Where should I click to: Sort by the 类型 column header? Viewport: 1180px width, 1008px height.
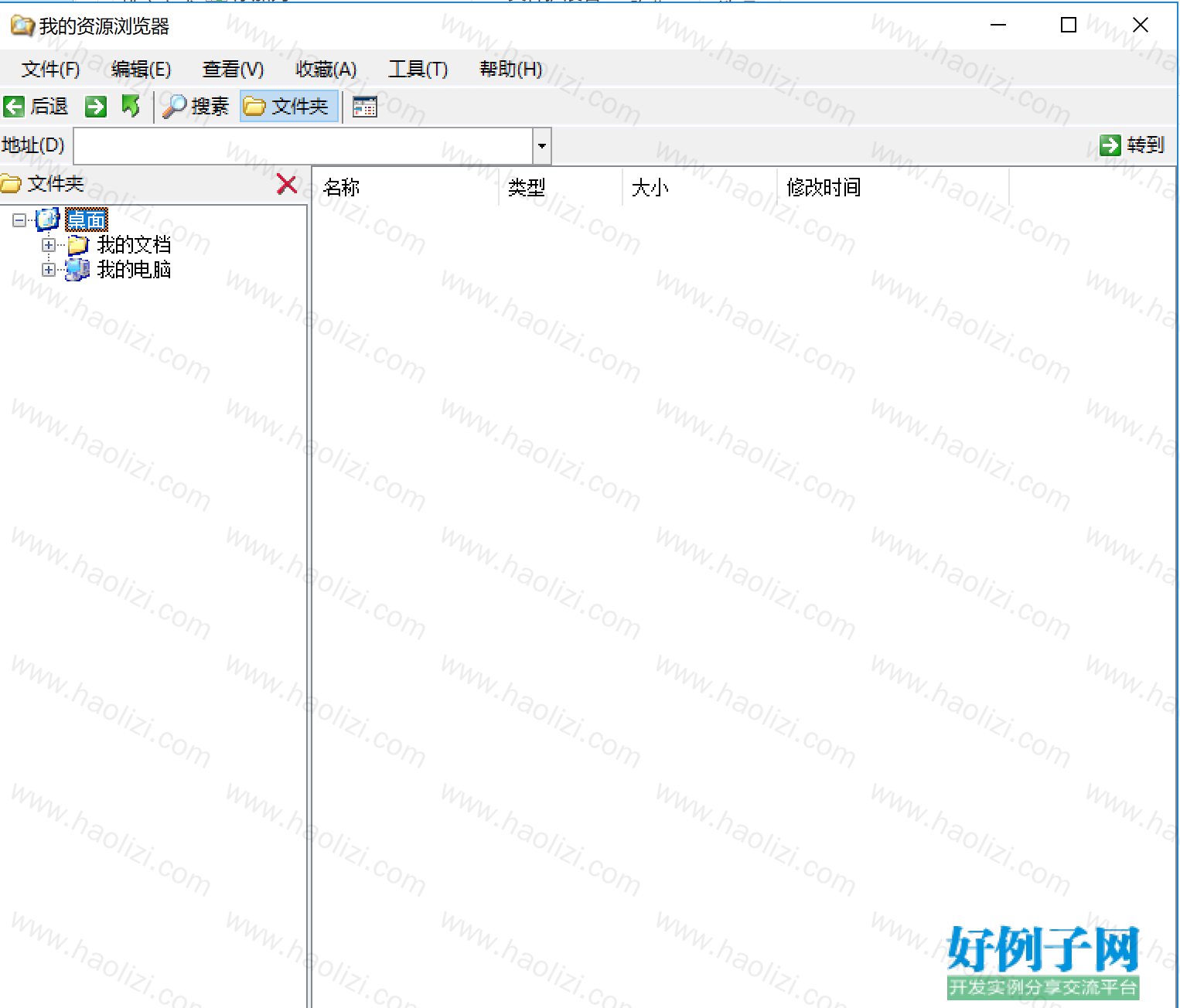coord(561,188)
